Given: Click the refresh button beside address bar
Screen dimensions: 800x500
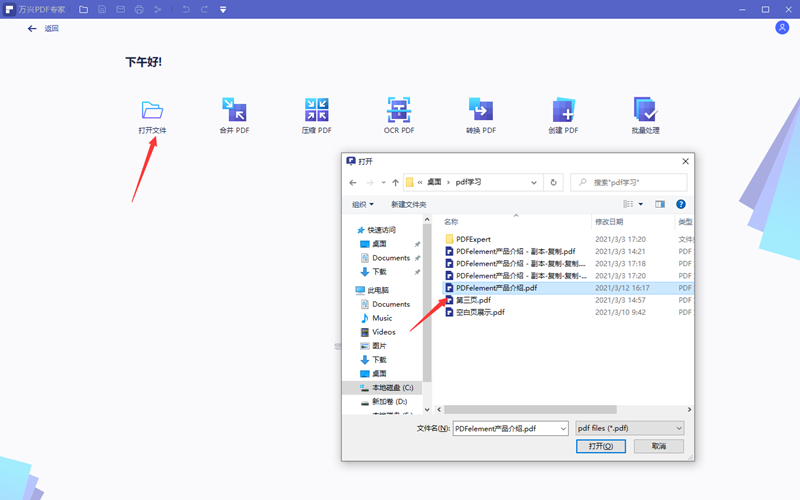Looking at the screenshot, I should tap(553, 183).
